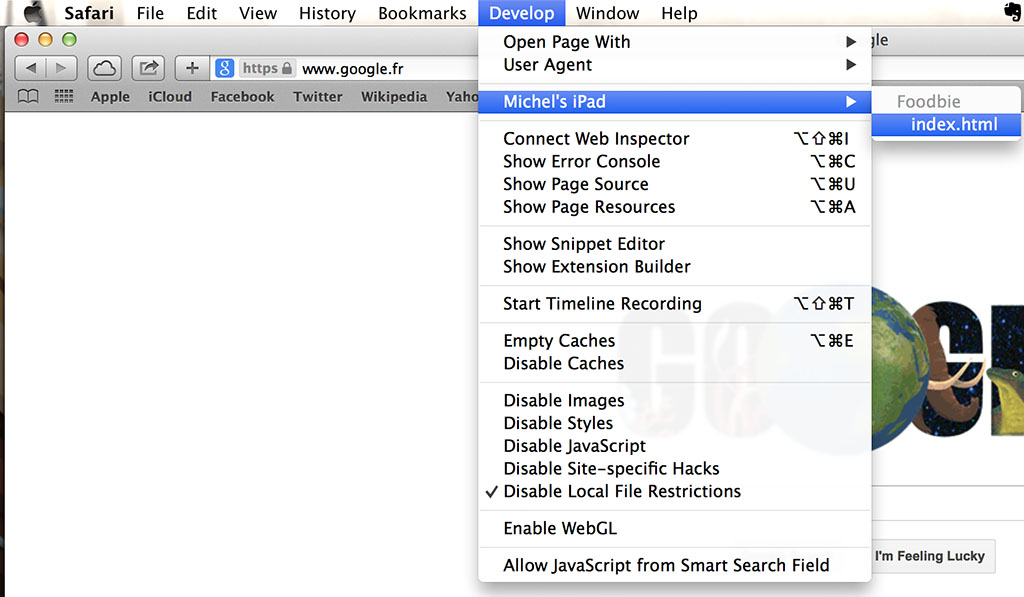1024x597 pixels.
Task: Click the Back navigation arrow
Action: point(31,68)
